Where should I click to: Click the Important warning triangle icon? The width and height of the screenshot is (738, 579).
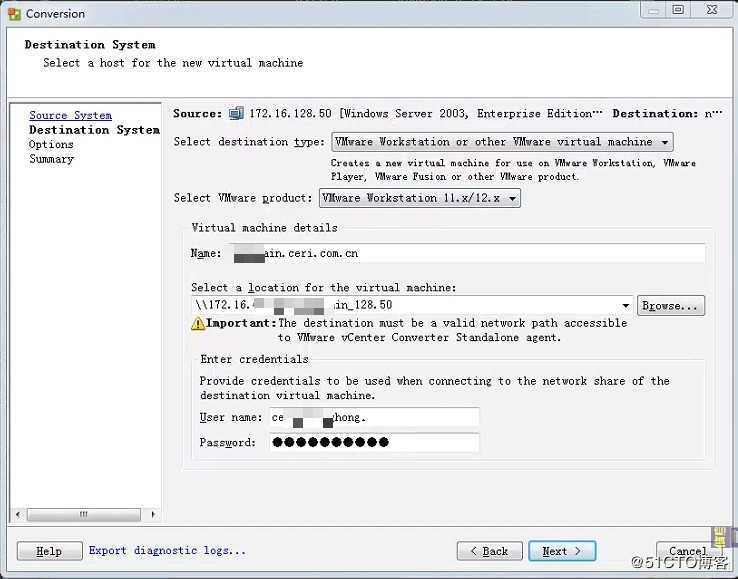198,323
